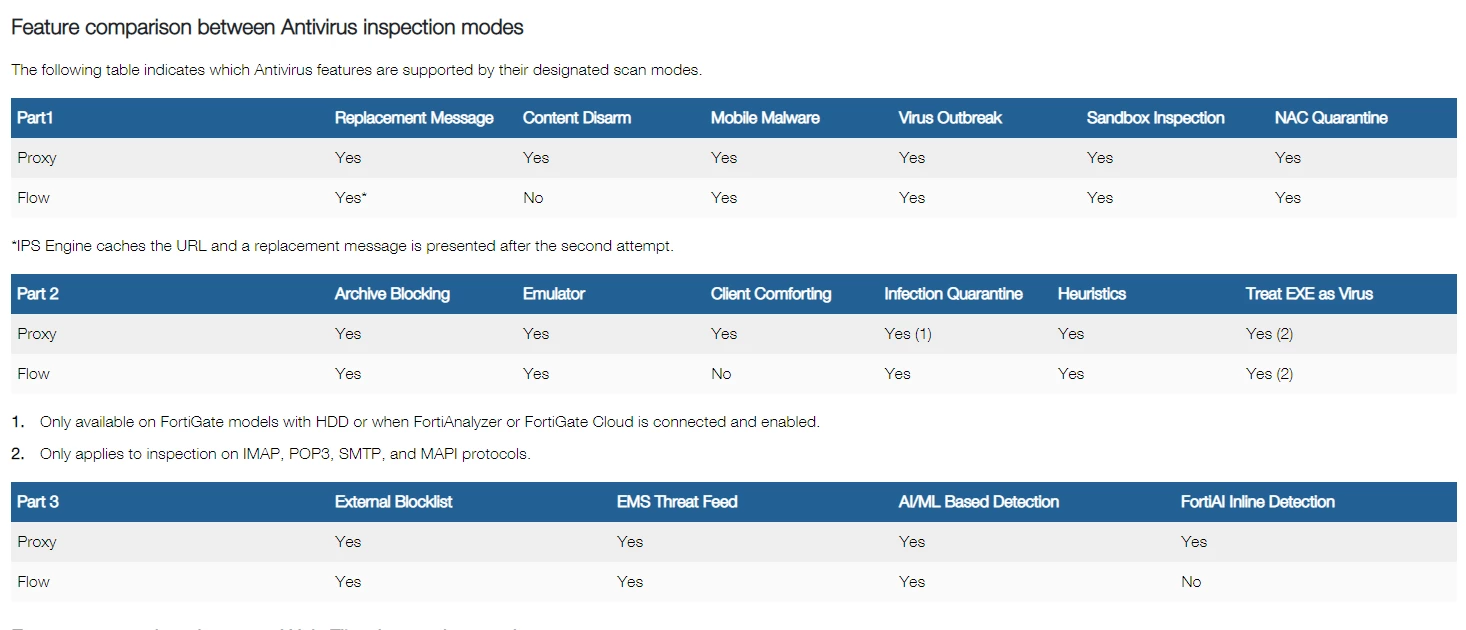Click the Mobile Malware column header
Image resolution: width=1466 pixels, height=630 pixels.
(x=765, y=118)
